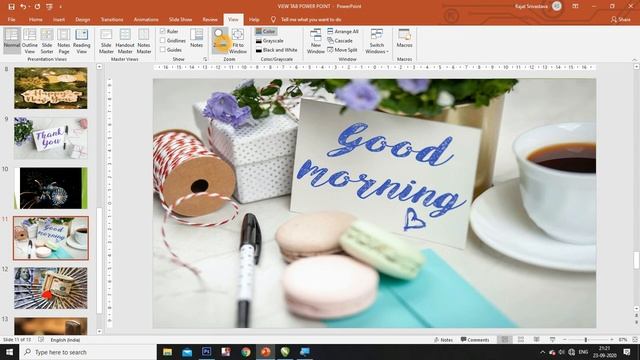Image resolution: width=640 pixels, height=360 pixels.
Task: Start Slide Show from status bar
Action: [x=552, y=340]
